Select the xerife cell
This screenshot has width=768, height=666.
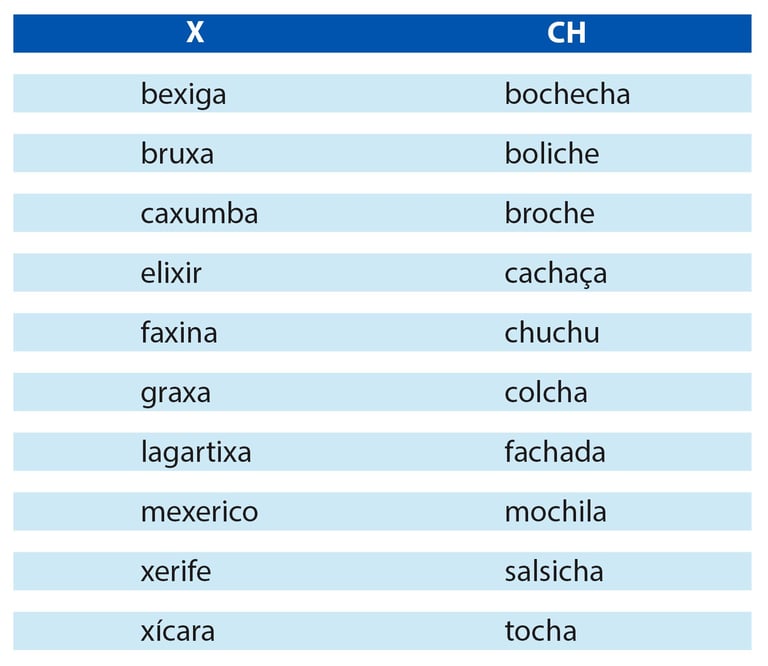click(176, 571)
